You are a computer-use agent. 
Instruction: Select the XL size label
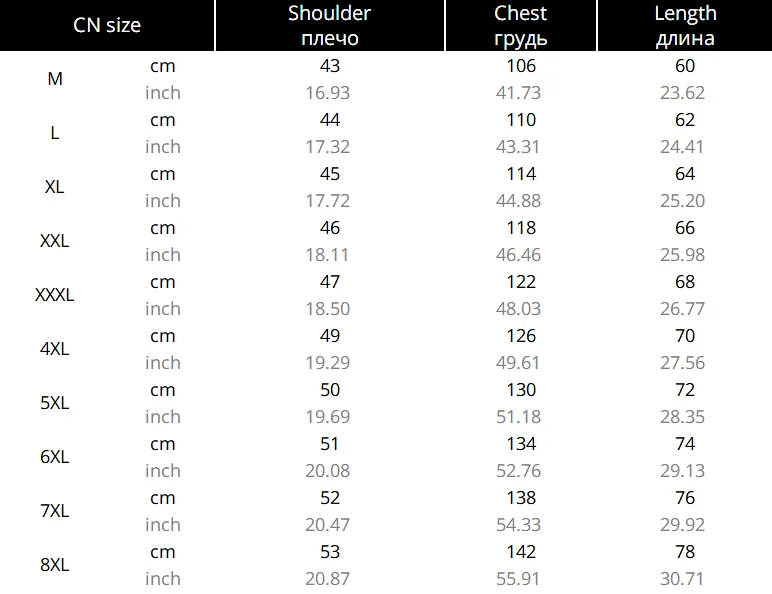[x=55, y=187]
